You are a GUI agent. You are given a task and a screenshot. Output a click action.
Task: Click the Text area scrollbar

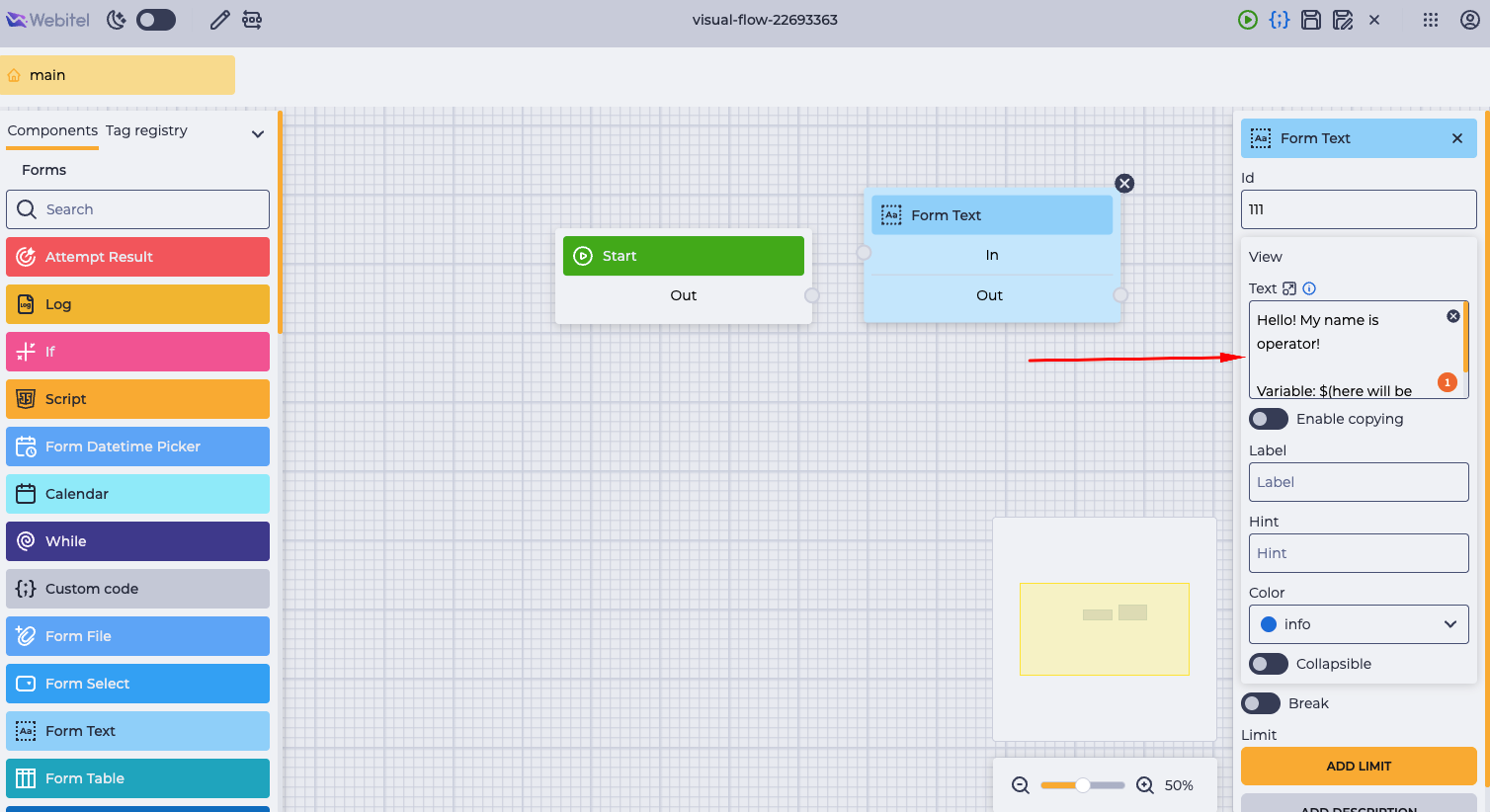click(x=1465, y=338)
